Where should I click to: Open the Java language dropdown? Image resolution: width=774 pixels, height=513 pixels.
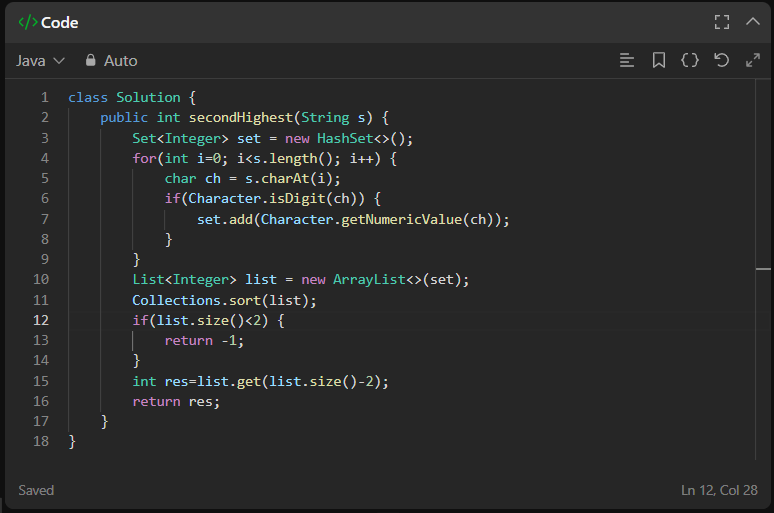coord(40,61)
